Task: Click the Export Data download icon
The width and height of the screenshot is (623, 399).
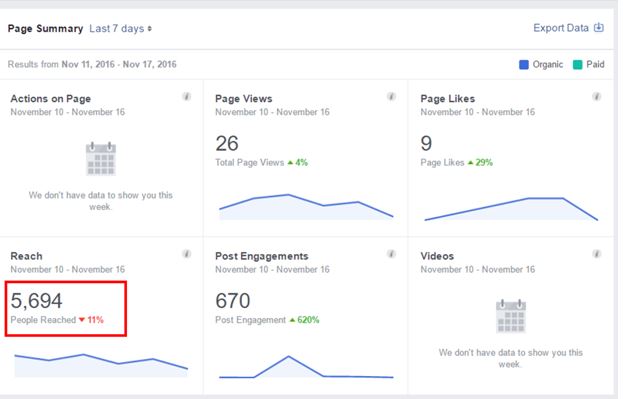Action: tap(598, 28)
